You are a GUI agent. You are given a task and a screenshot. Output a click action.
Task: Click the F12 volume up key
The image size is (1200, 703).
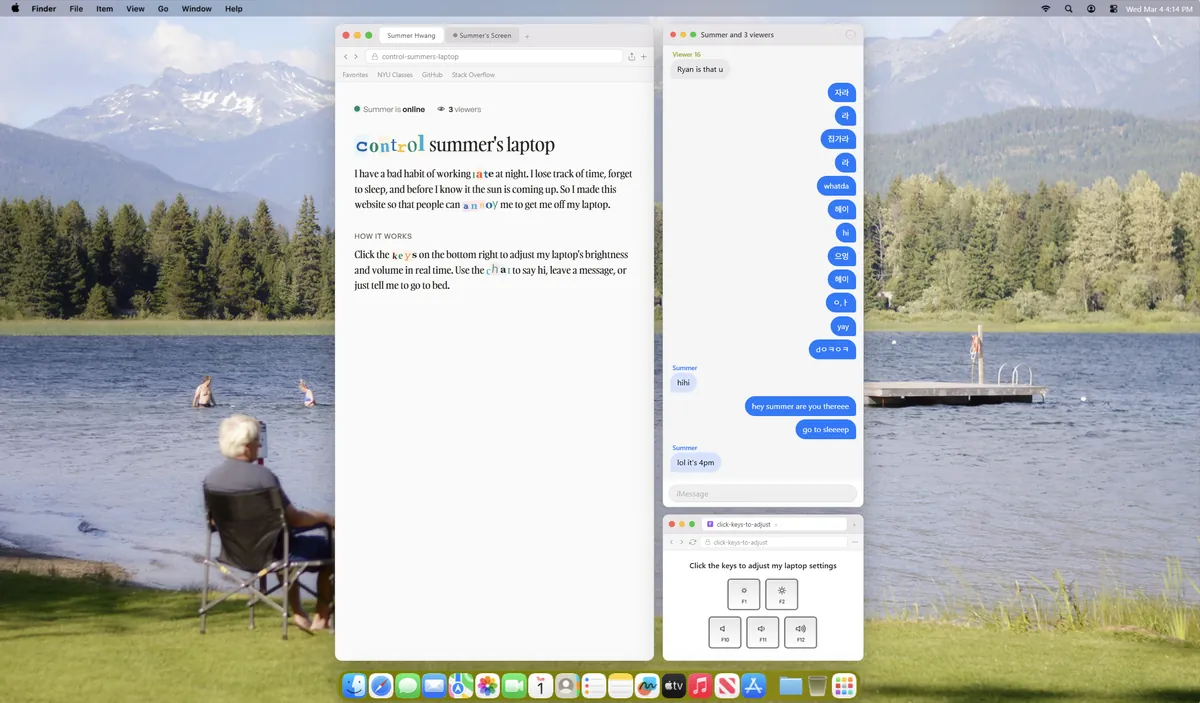(801, 632)
